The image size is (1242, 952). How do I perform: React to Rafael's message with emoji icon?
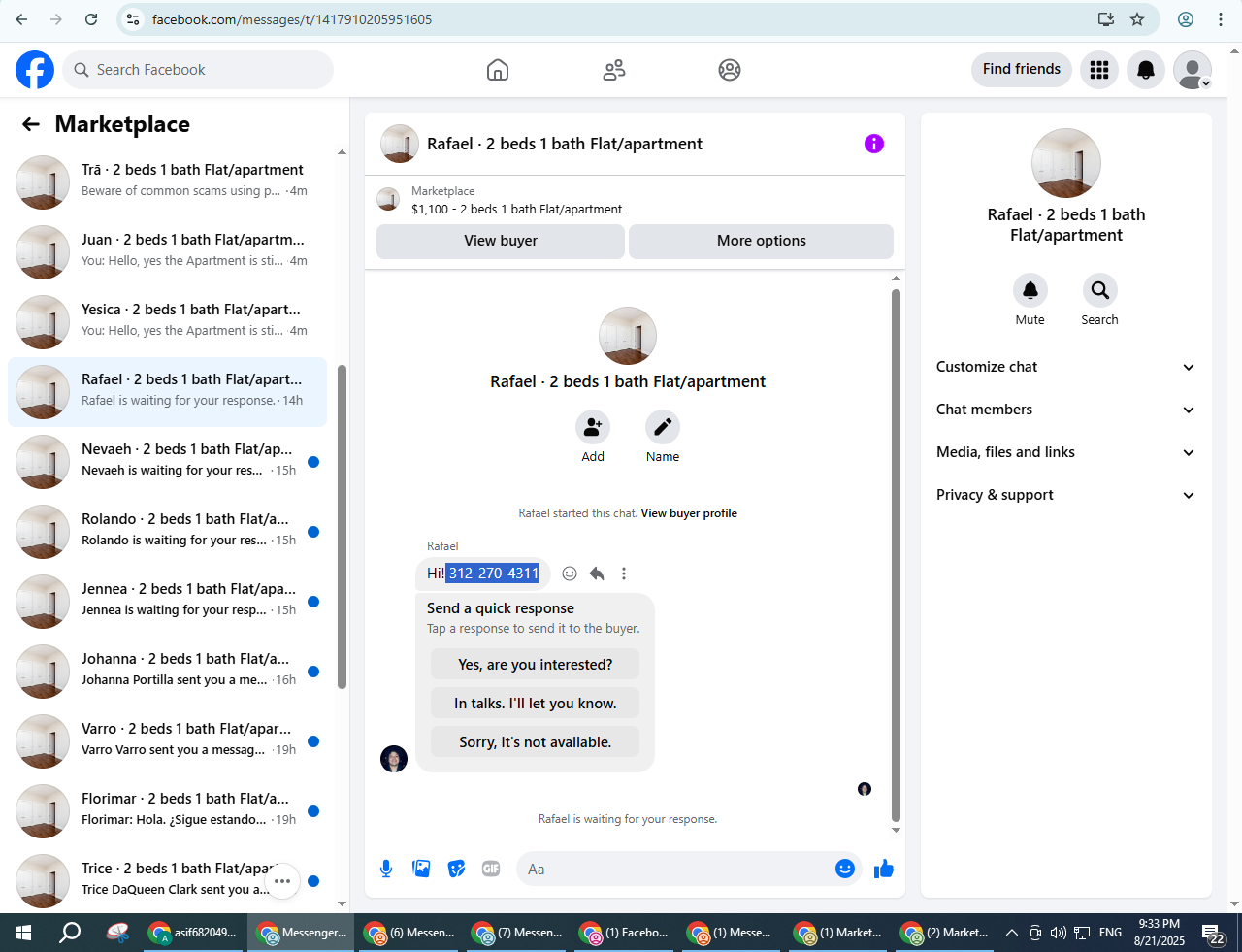tap(570, 574)
